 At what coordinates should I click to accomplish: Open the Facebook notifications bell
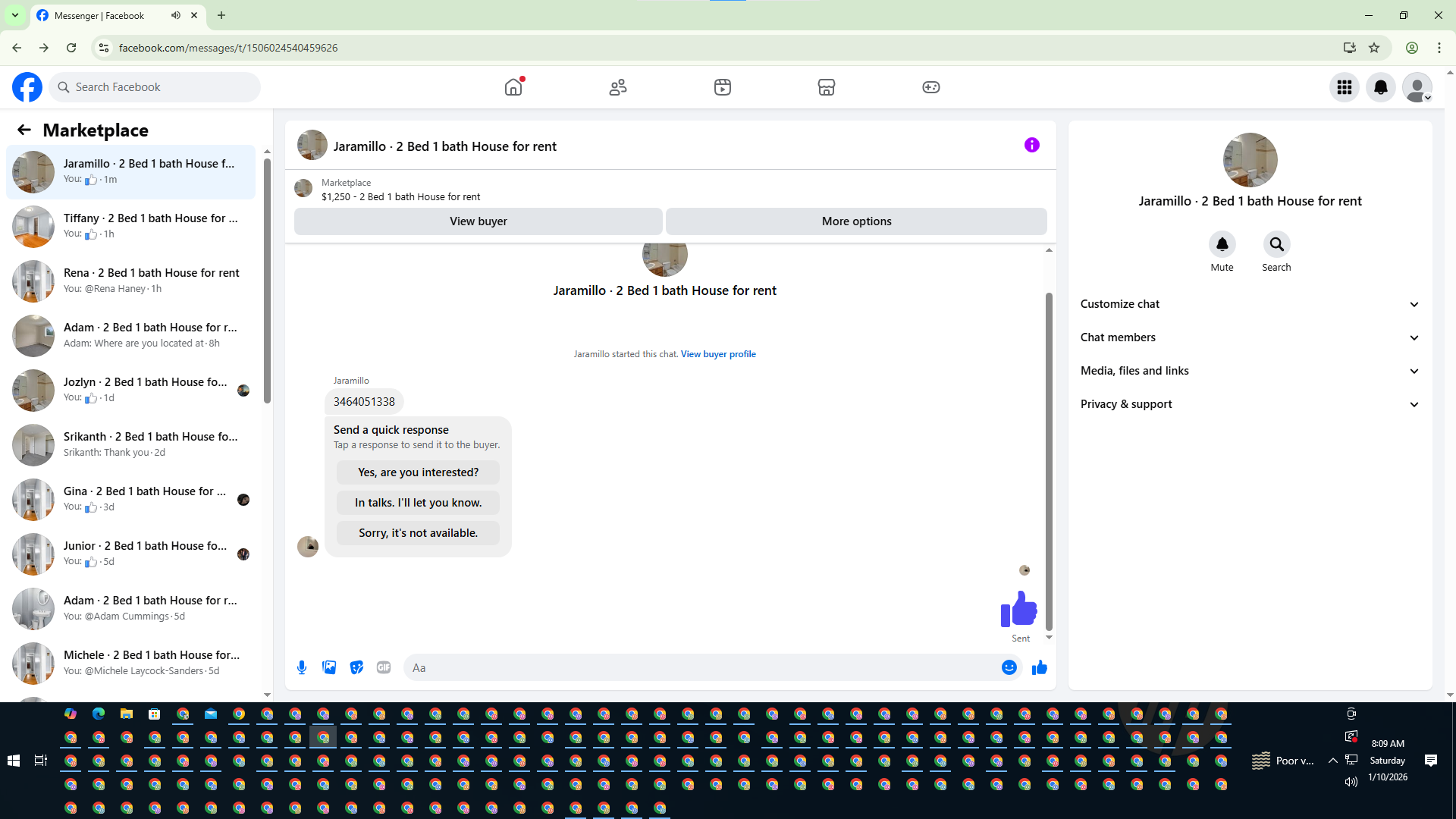click(1380, 87)
